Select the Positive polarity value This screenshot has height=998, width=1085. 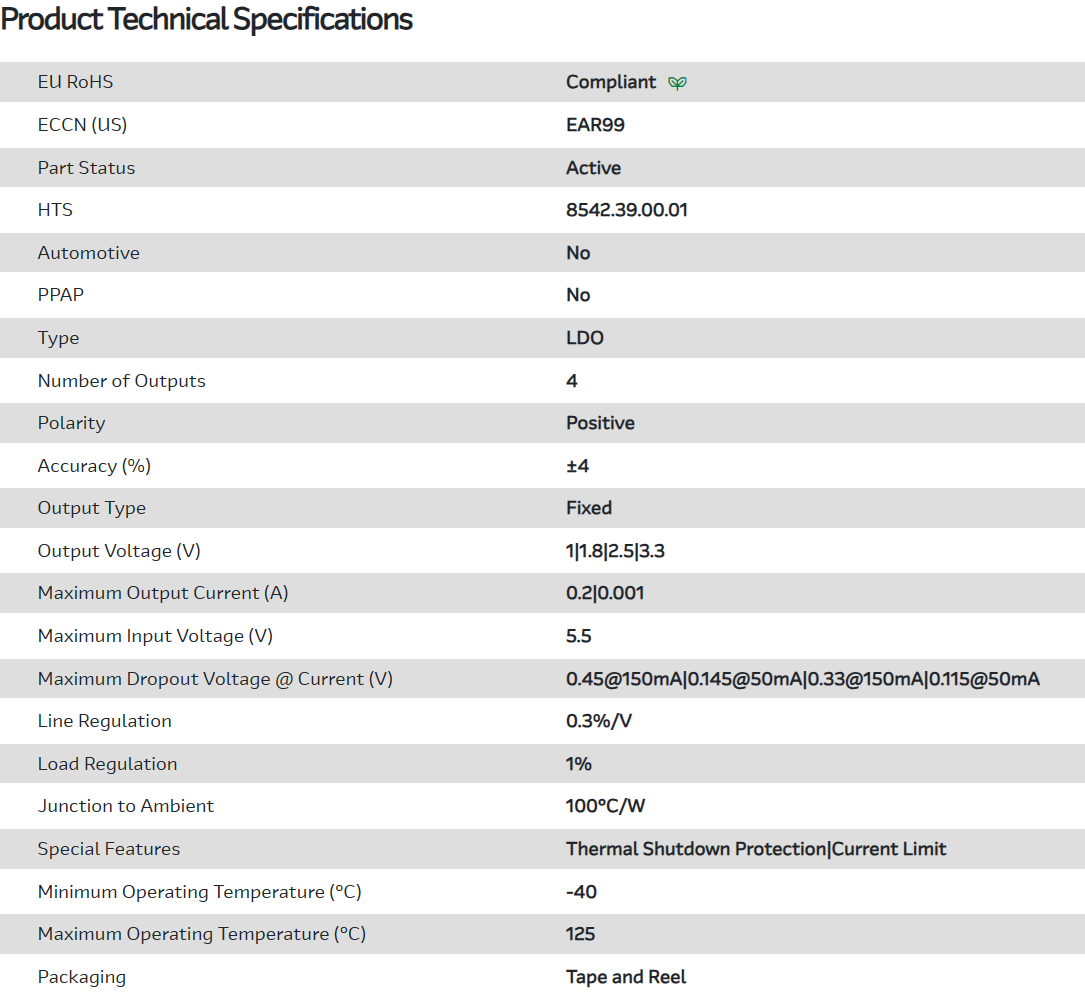point(600,423)
